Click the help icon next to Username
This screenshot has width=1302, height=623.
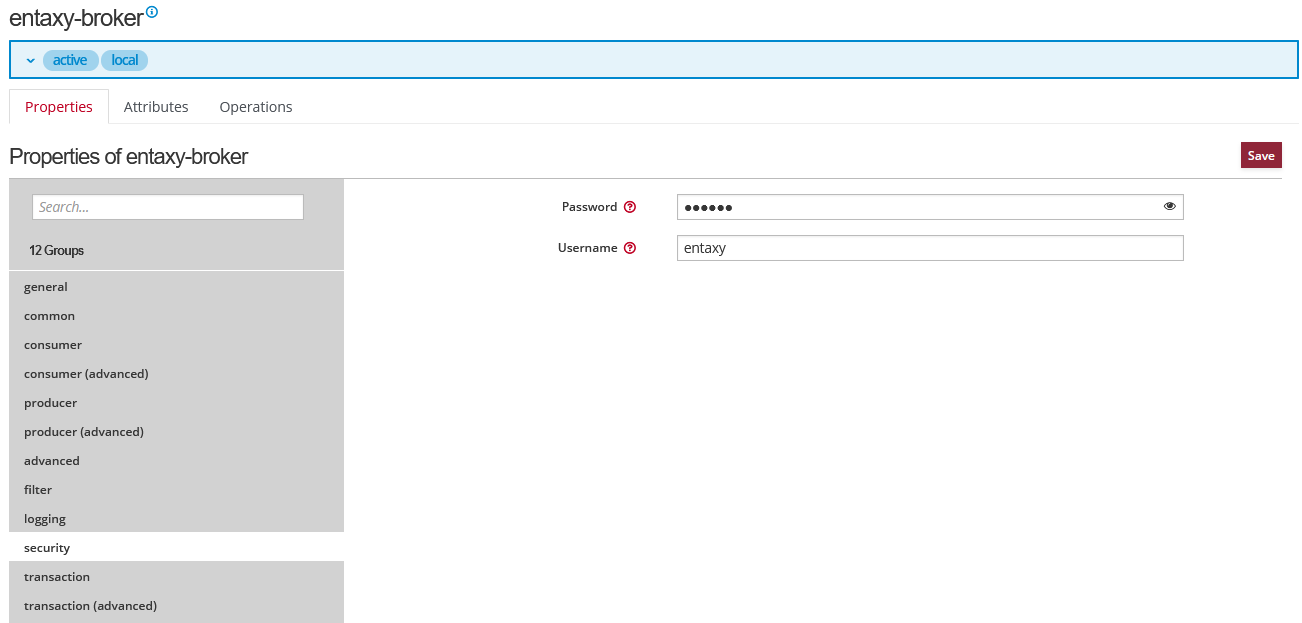tap(630, 248)
